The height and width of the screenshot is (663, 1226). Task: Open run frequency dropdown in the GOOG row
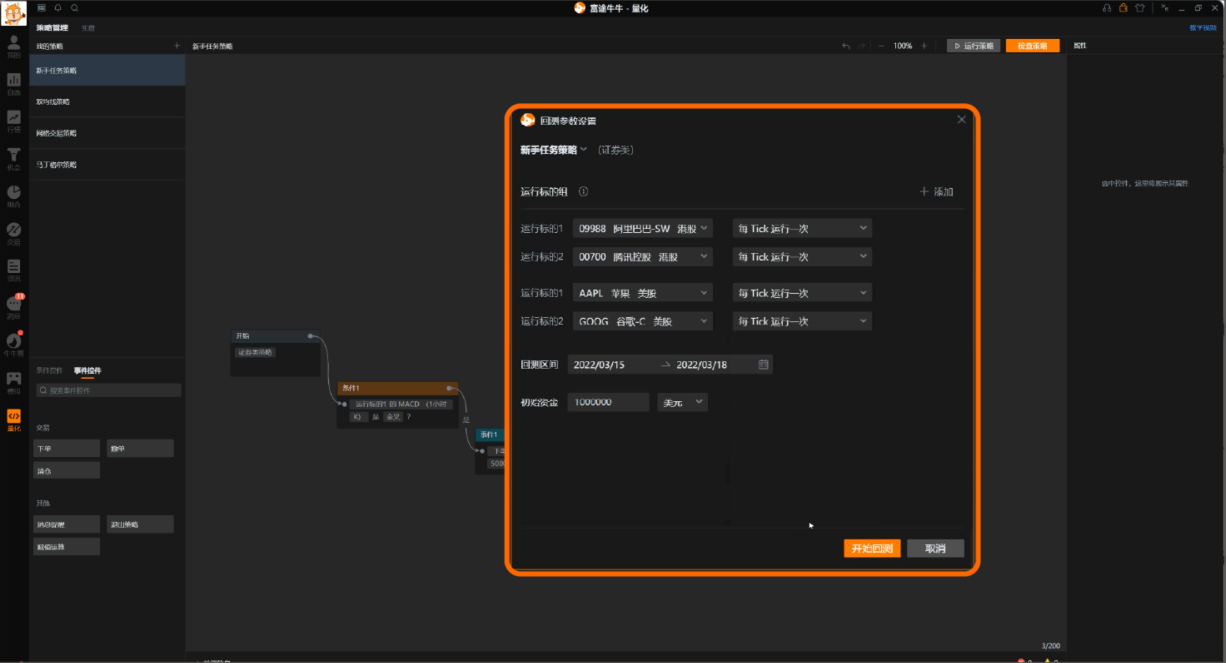click(x=802, y=321)
